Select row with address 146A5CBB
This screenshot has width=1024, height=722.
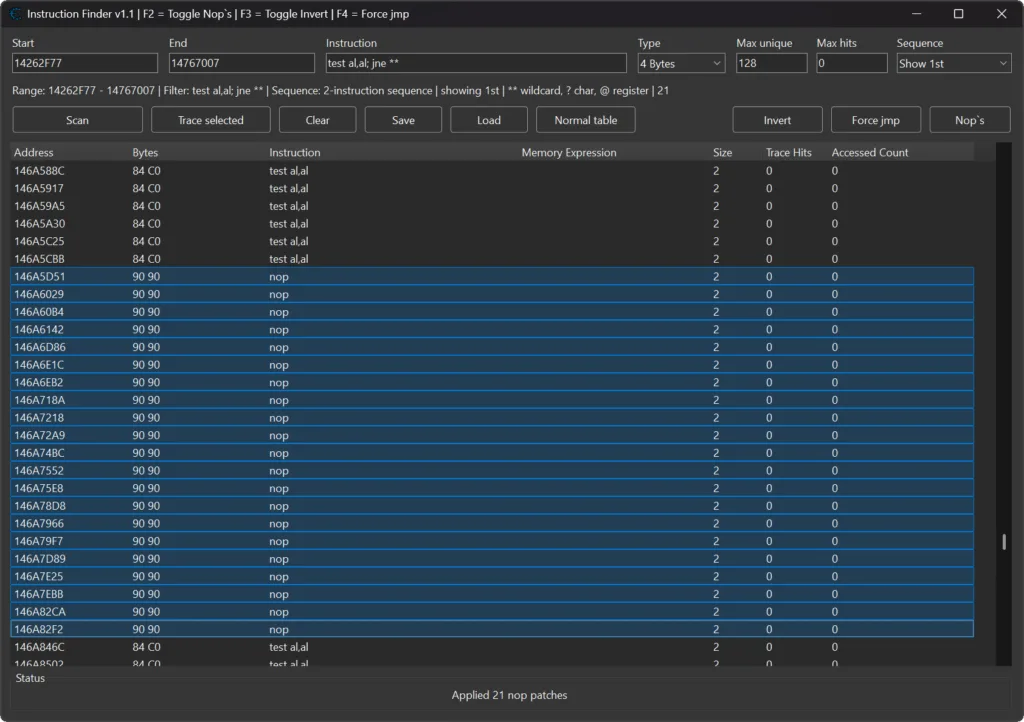click(492, 259)
